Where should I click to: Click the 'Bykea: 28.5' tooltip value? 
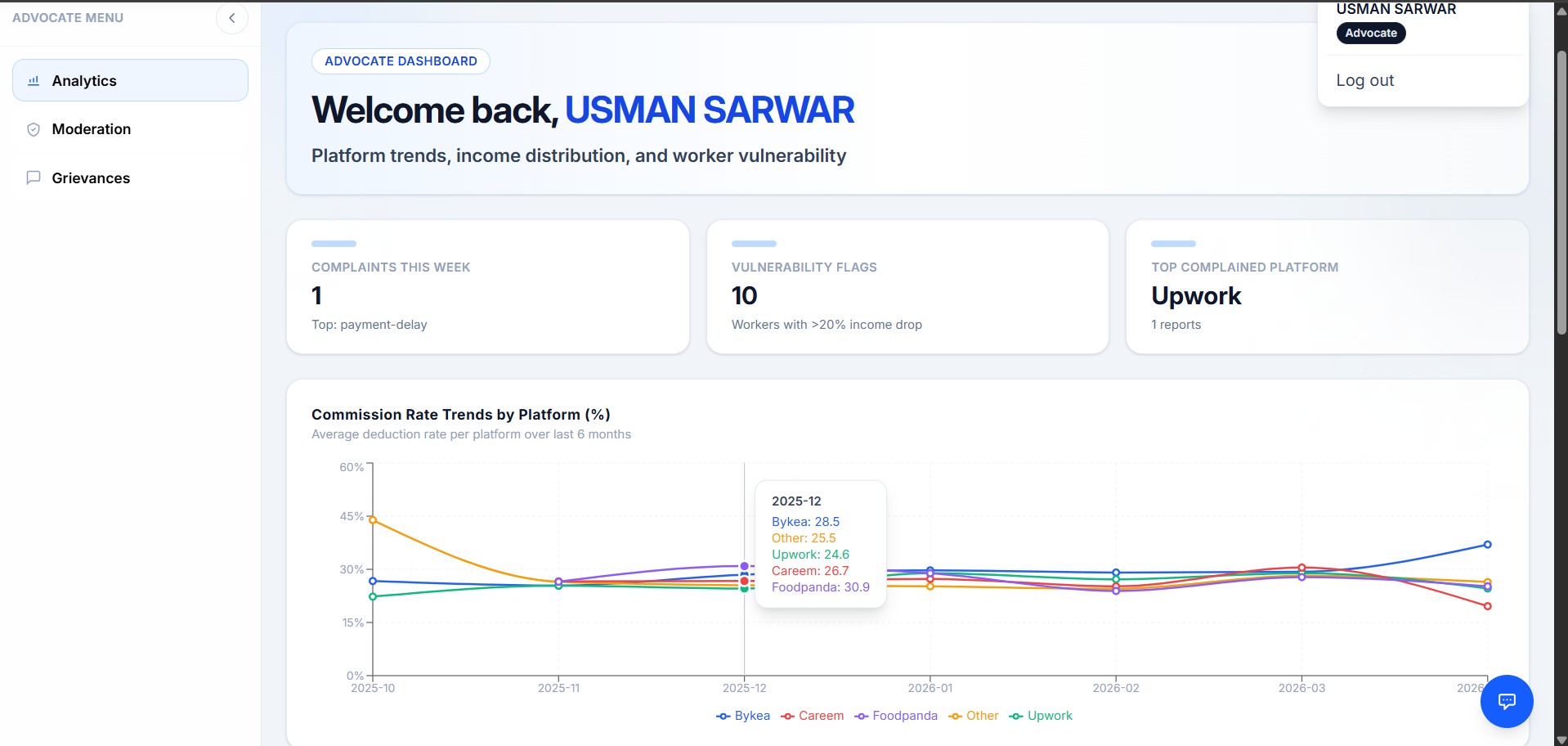coord(805,522)
